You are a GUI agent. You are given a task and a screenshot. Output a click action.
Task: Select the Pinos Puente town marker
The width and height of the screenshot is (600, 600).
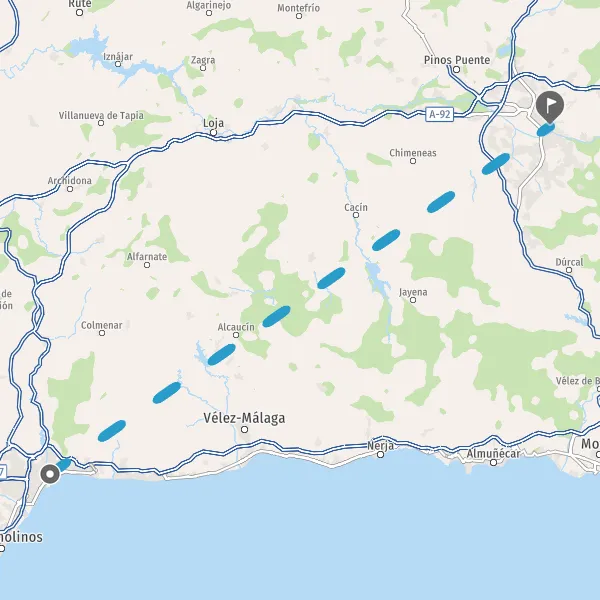coord(456,70)
